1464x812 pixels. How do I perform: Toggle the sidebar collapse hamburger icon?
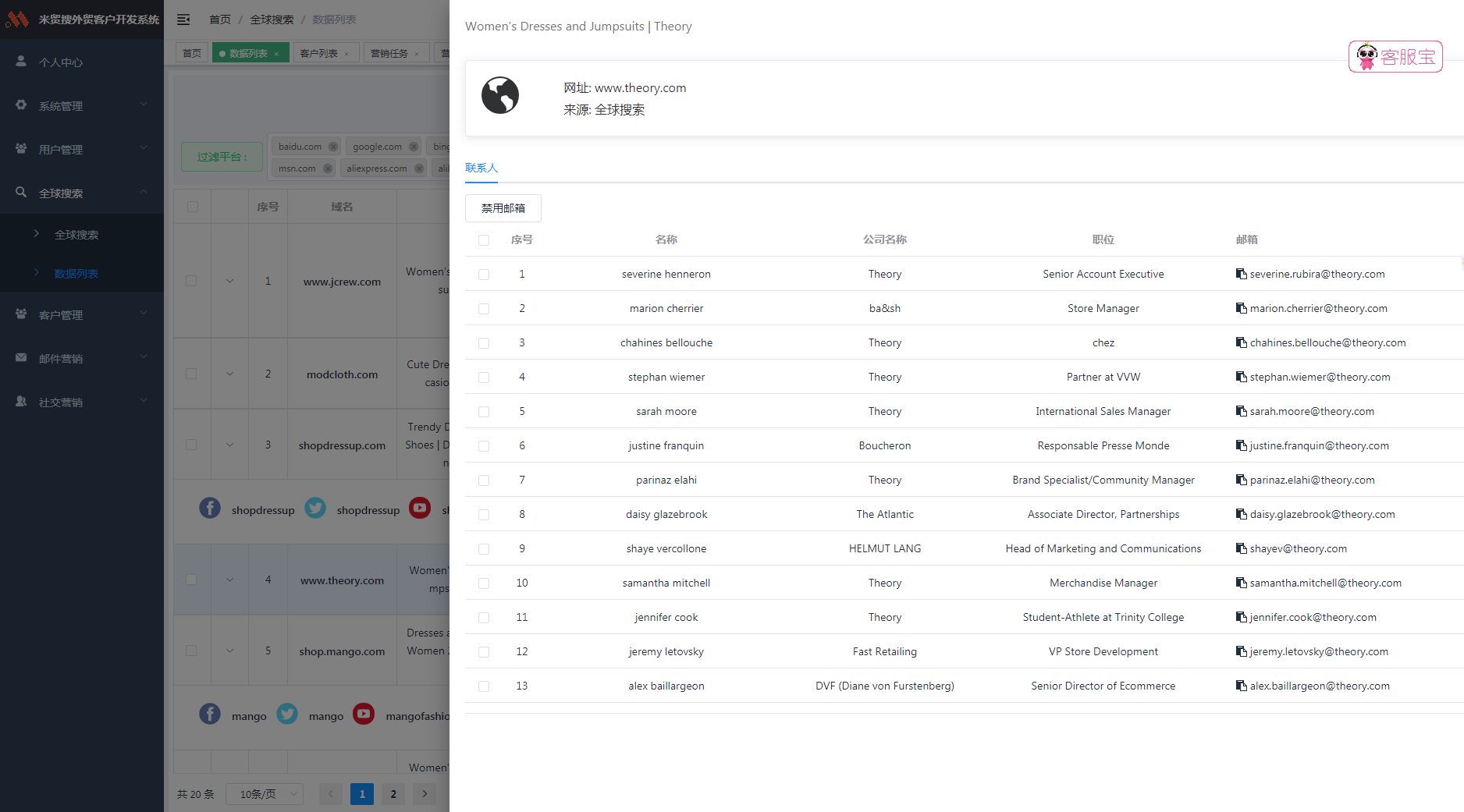click(x=183, y=20)
